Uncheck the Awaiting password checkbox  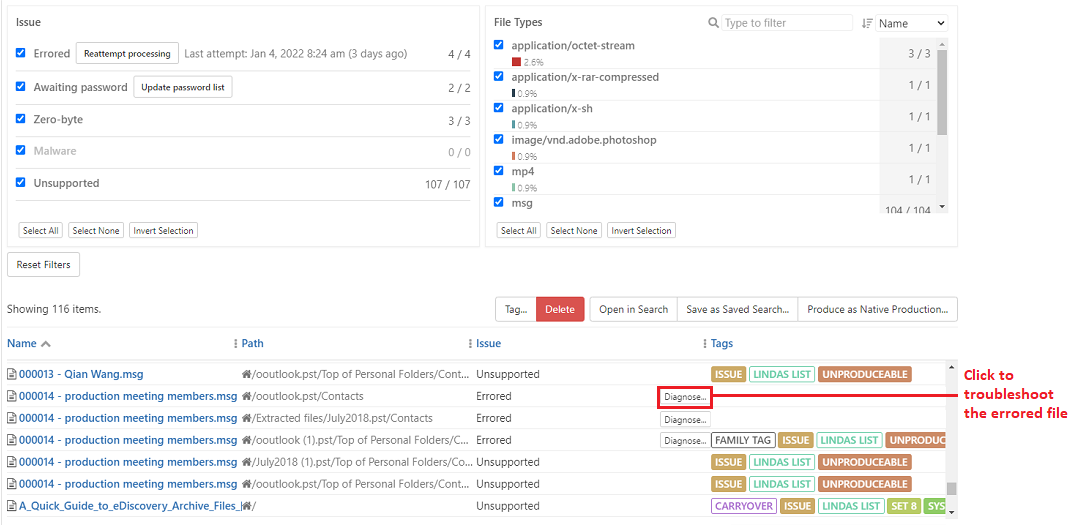coord(21,86)
